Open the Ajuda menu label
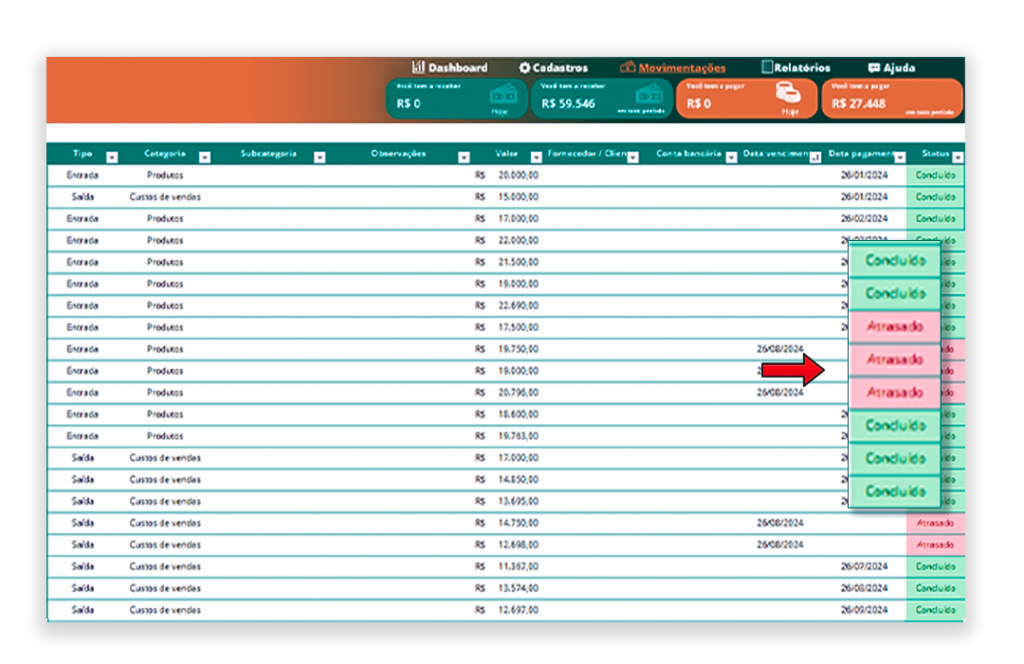This screenshot has width=1024, height=664. [x=899, y=68]
